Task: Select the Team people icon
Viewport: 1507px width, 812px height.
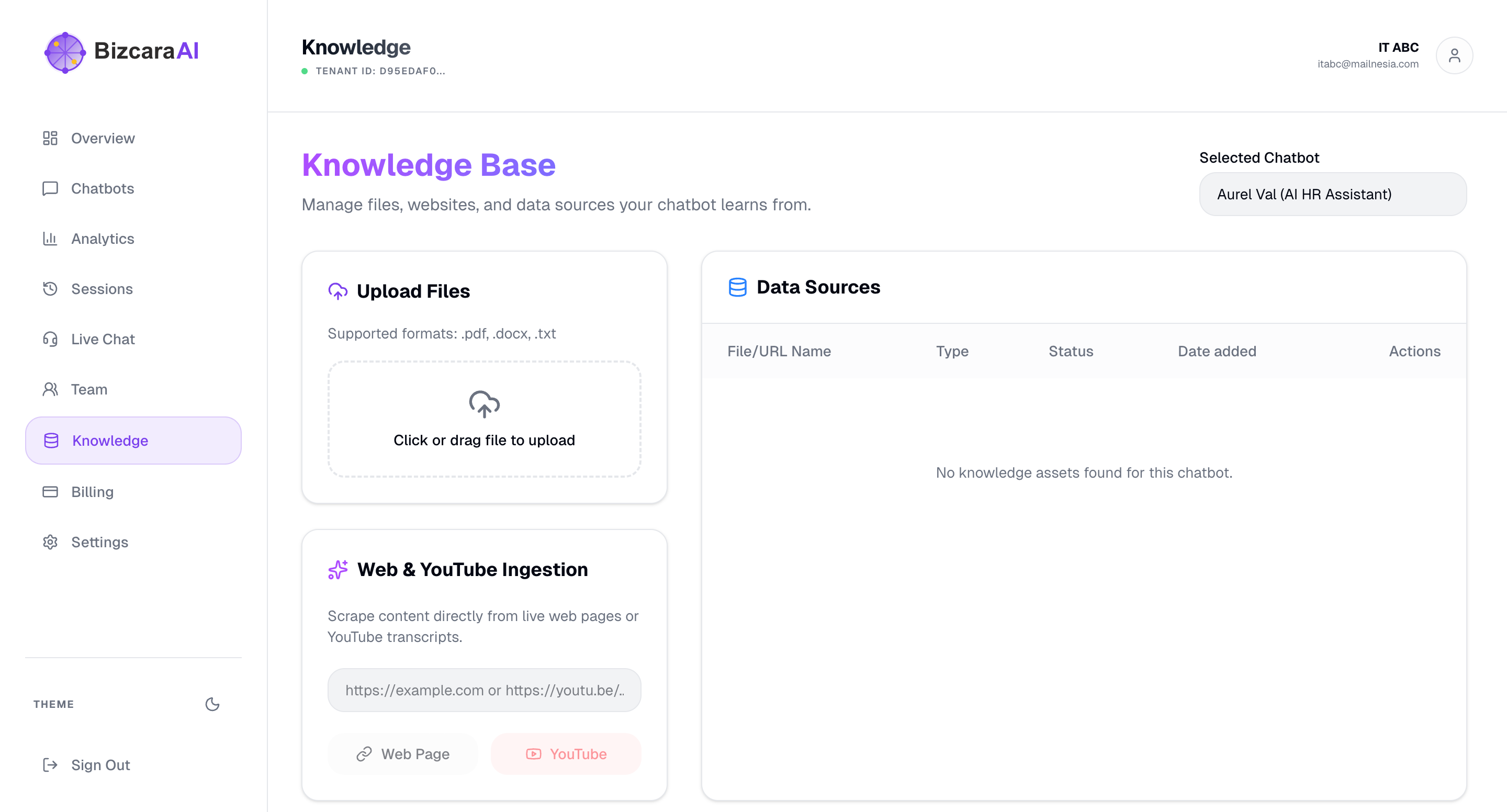Action: pos(50,389)
